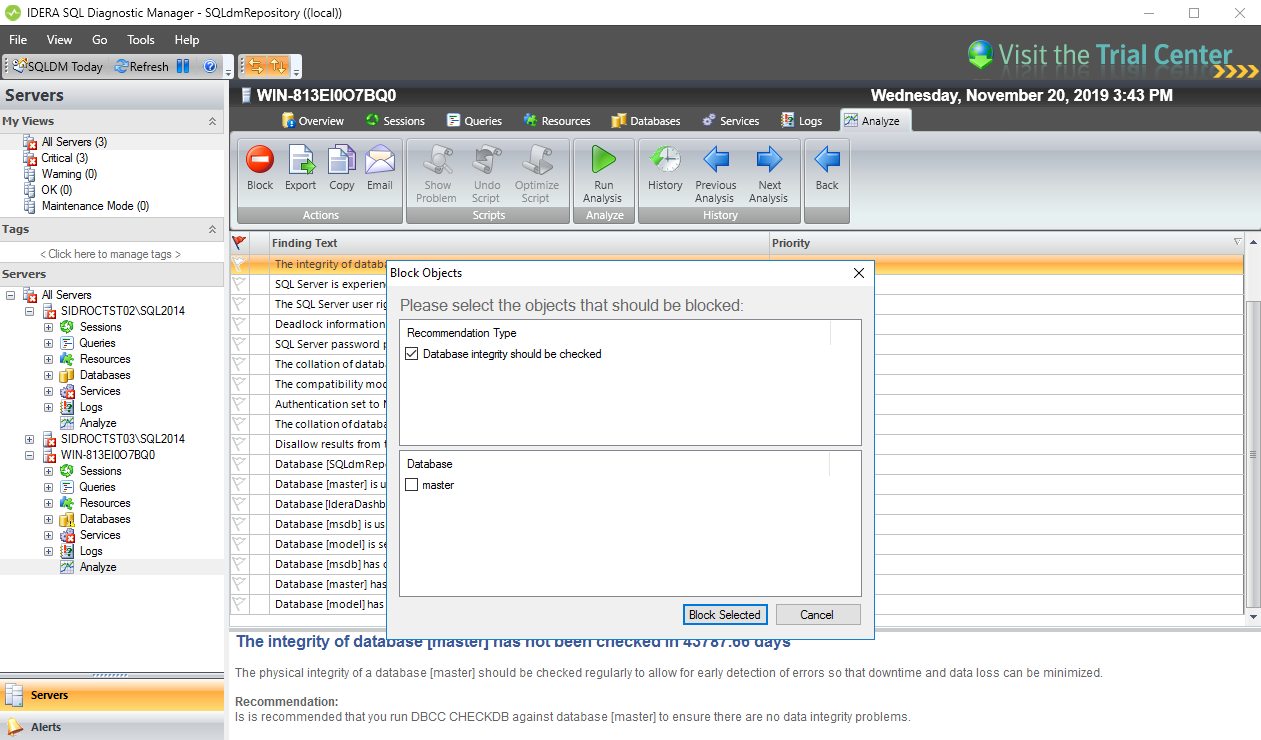Viewport: 1261px width, 740px height.
Task: Open the Servers navigation pane button
Action: click(x=112, y=695)
